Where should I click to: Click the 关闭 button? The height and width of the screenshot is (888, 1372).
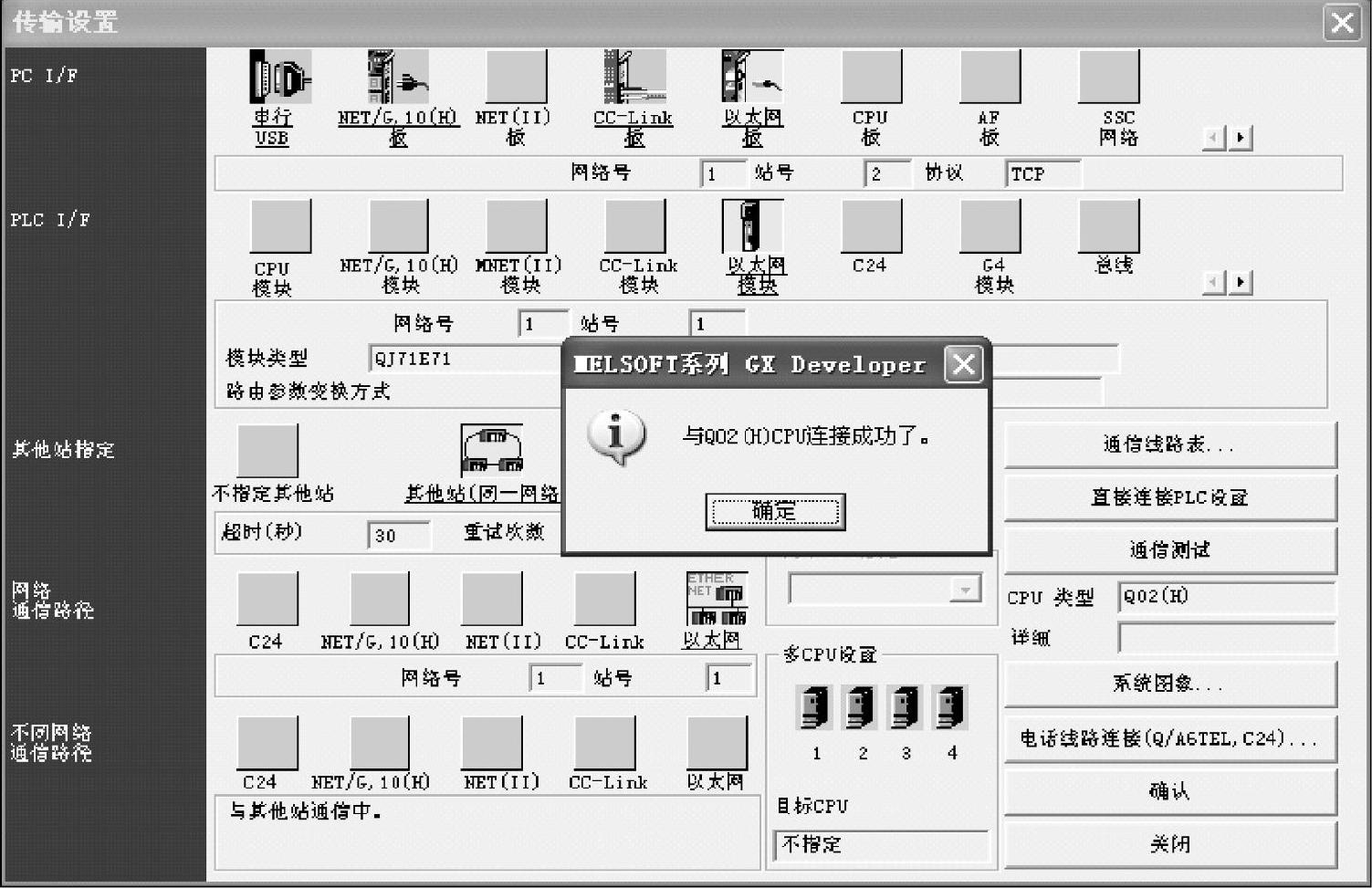pos(1170,844)
